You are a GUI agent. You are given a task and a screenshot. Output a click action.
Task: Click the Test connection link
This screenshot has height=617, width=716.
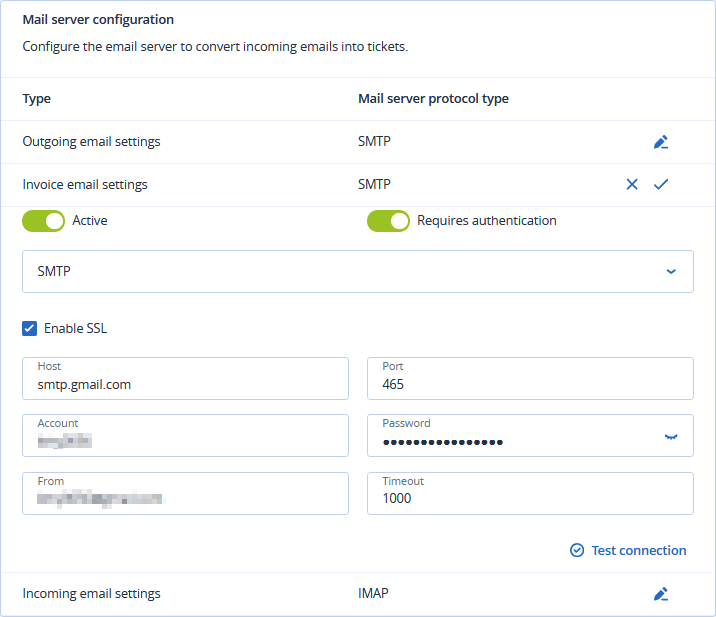point(638,550)
